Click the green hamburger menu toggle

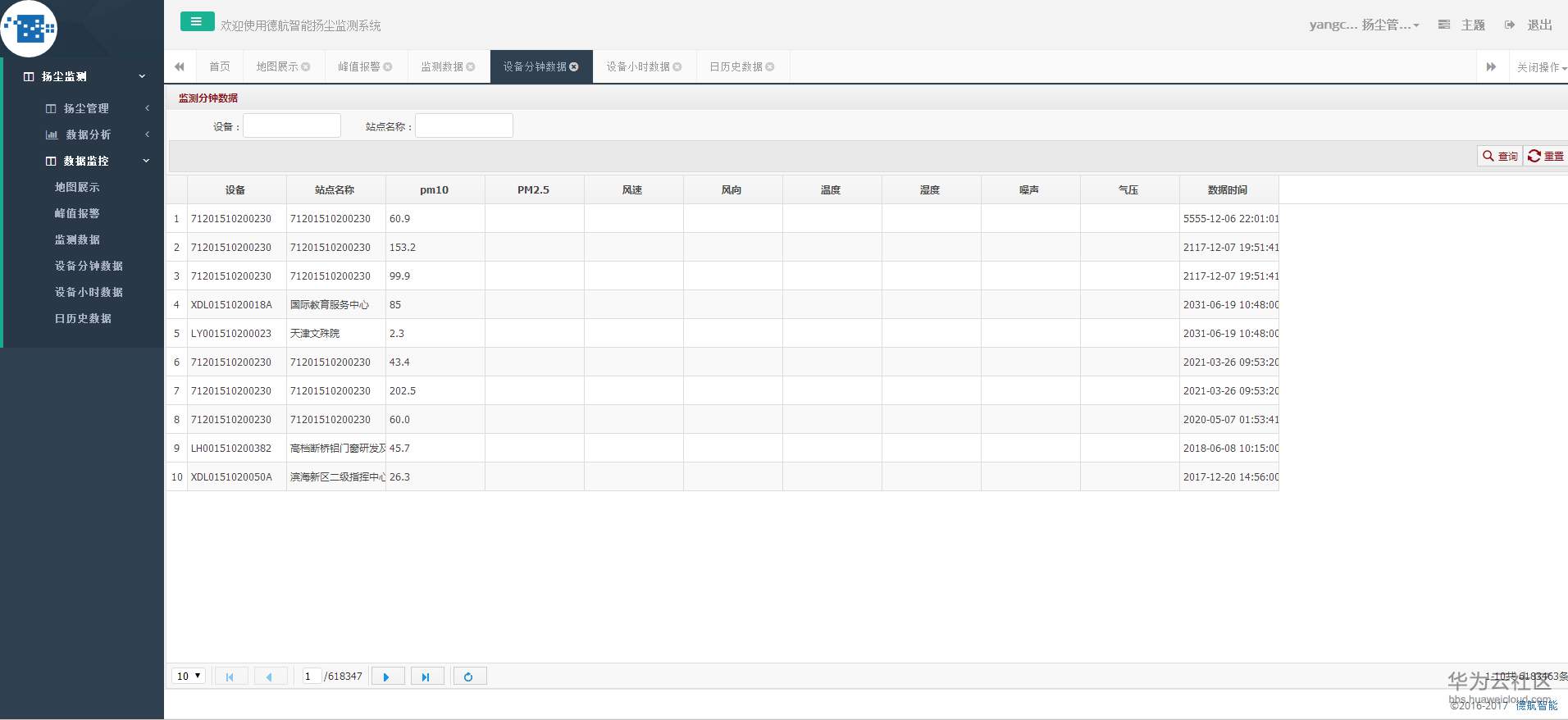point(197,22)
